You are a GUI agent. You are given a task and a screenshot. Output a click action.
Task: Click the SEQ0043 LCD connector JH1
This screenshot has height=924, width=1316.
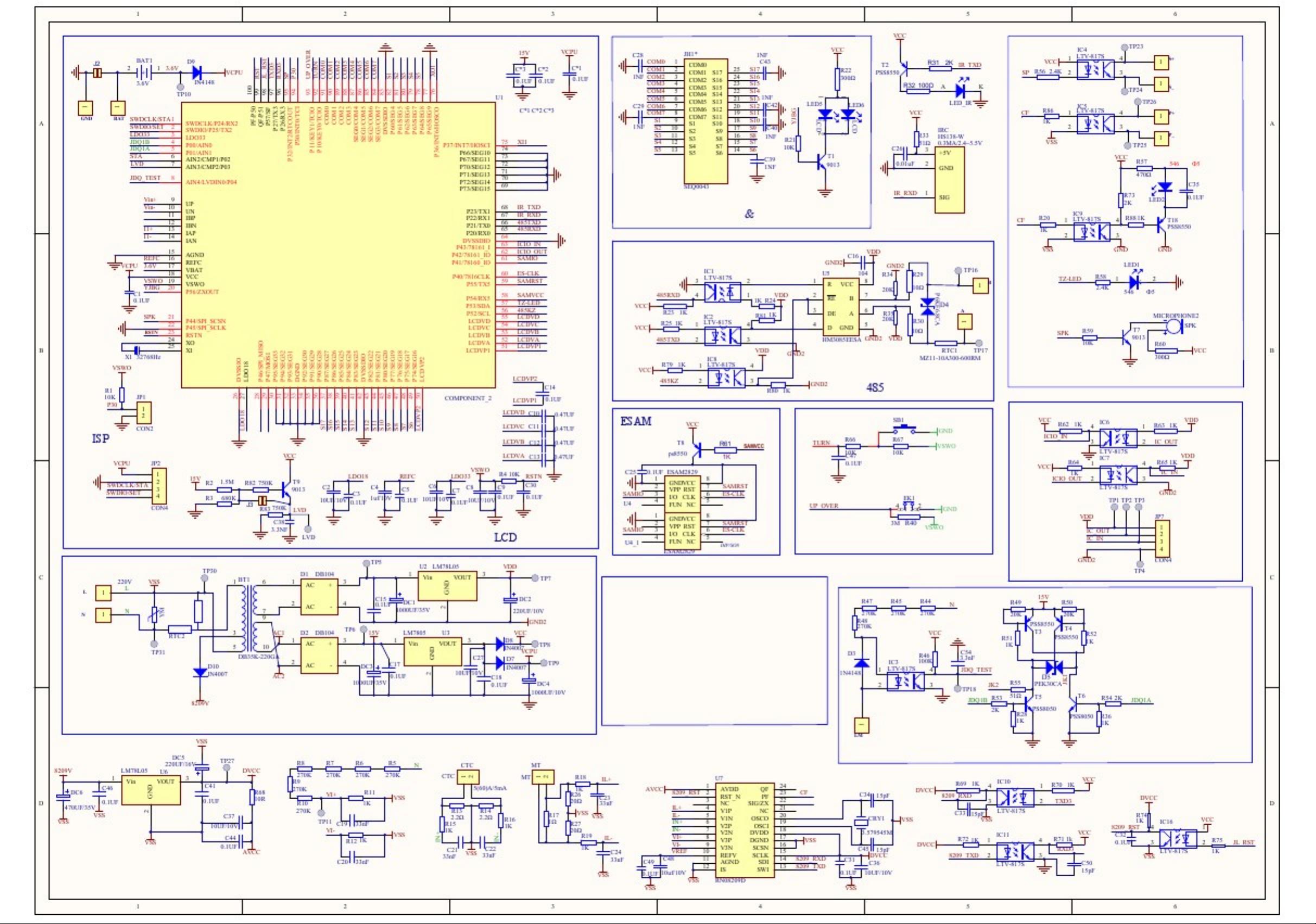[705, 120]
